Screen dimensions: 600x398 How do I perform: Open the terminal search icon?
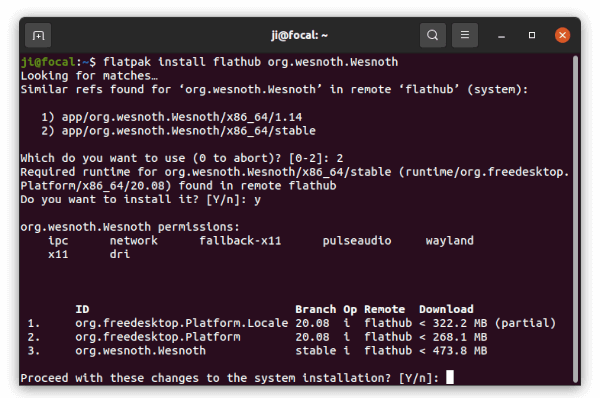(x=432, y=35)
